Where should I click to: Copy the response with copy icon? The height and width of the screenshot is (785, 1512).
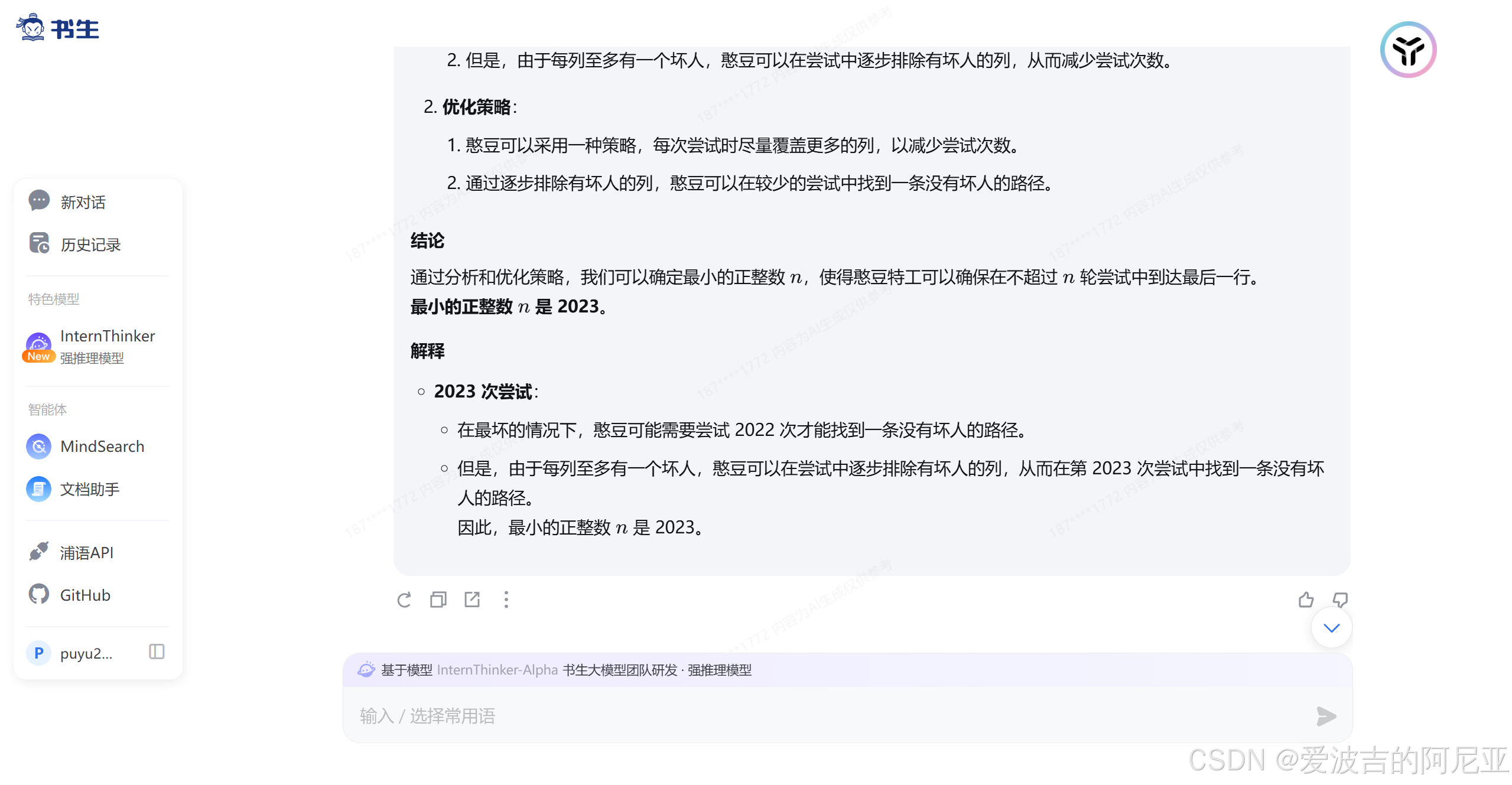438,600
